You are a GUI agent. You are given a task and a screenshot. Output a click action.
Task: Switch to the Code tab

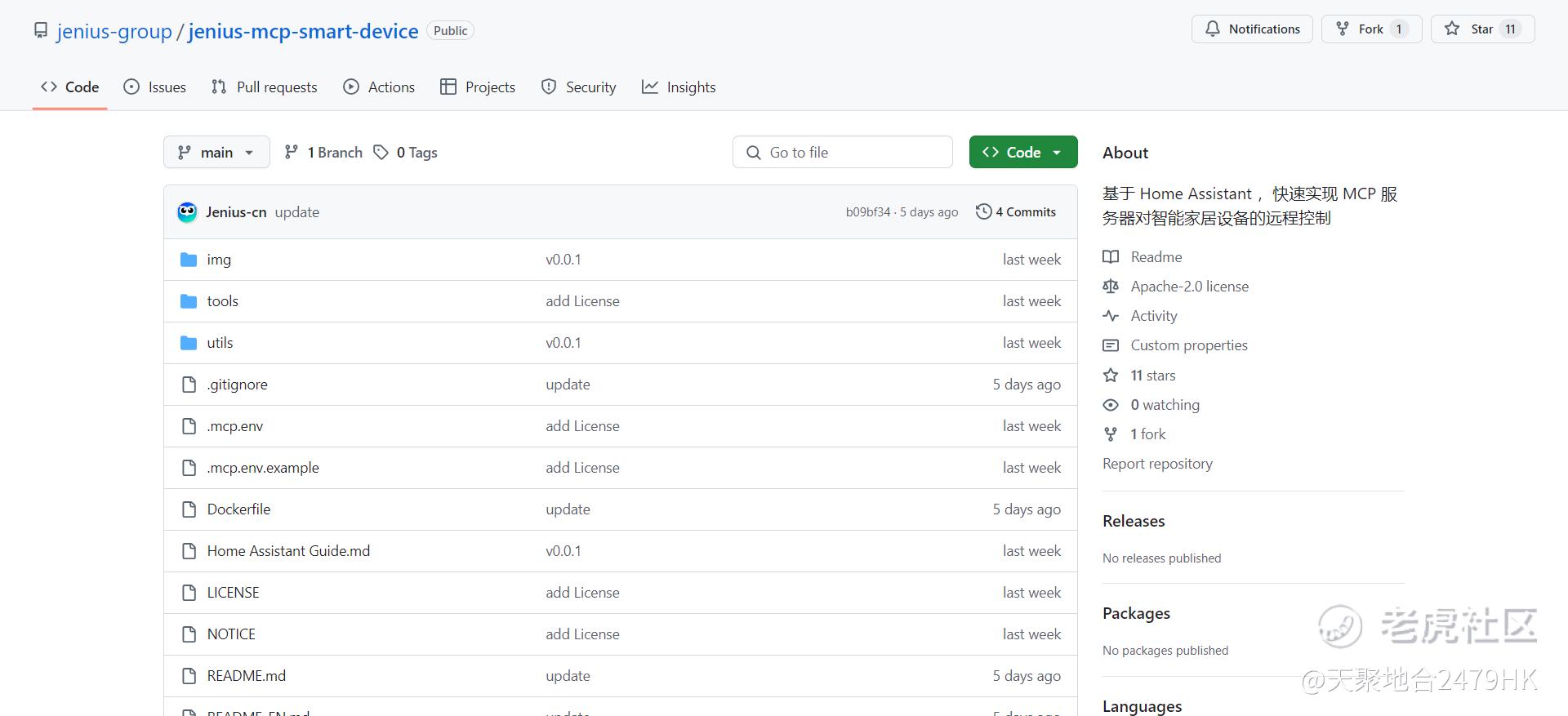pos(70,87)
